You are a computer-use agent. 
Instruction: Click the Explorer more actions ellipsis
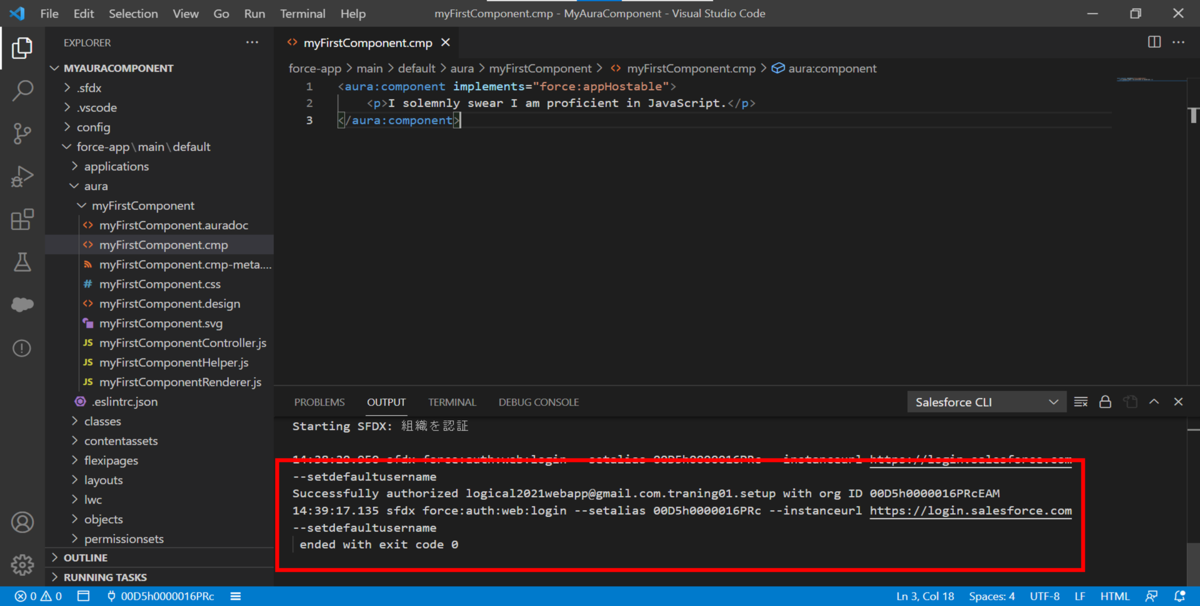pyautogui.click(x=252, y=43)
